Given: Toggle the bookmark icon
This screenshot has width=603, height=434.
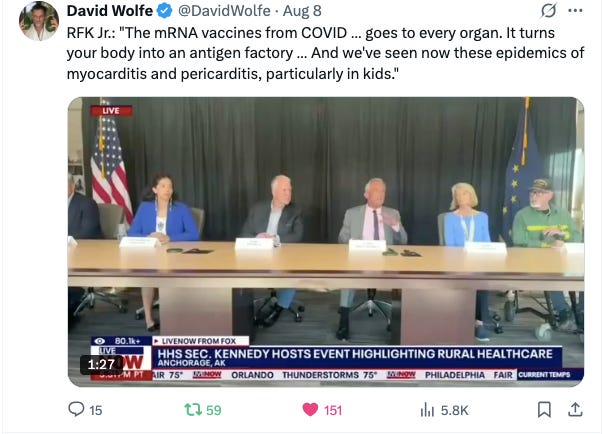Looking at the screenshot, I should (x=544, y=410).
